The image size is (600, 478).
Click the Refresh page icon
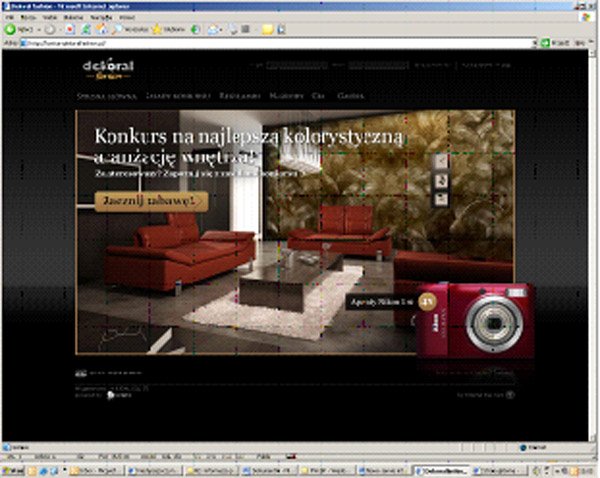86,29
